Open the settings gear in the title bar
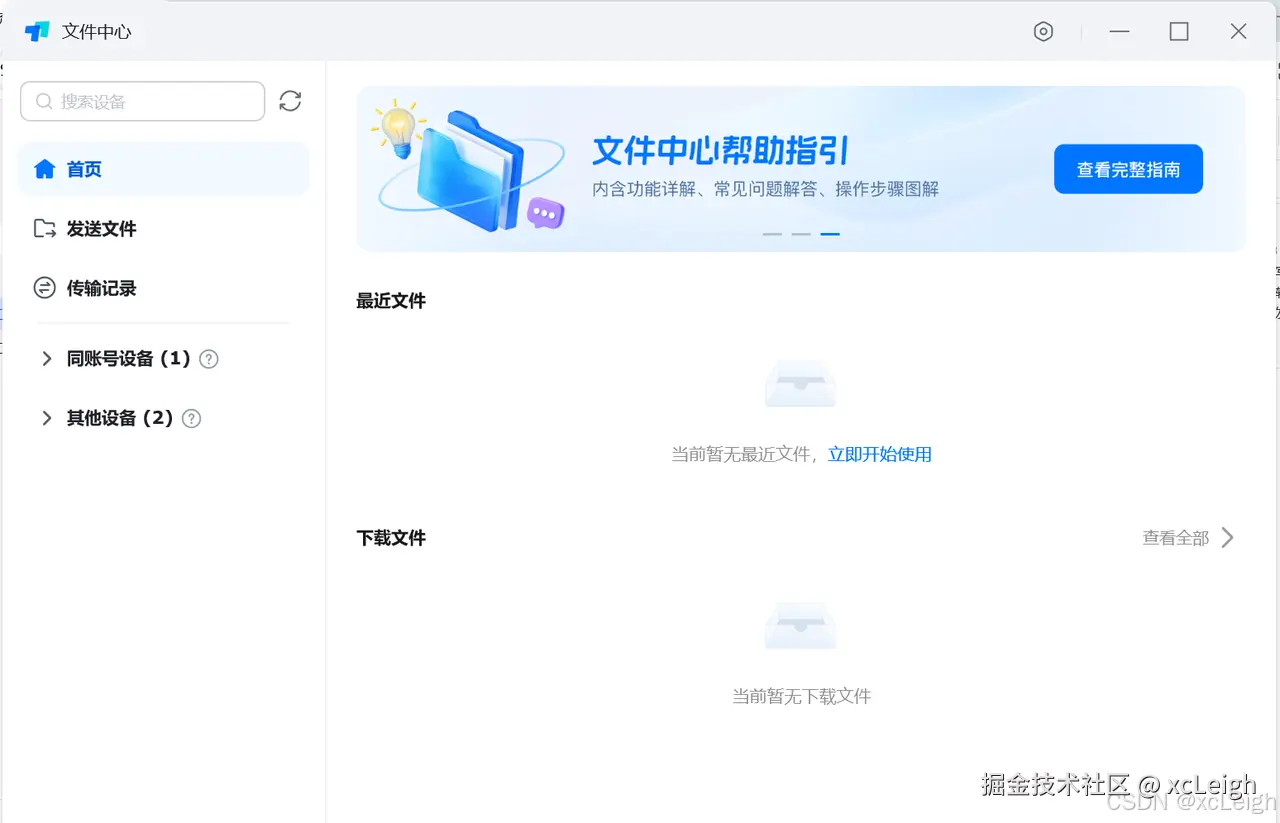The height and width of the screenshot is (823, 1280). [x=1043, y=31]
